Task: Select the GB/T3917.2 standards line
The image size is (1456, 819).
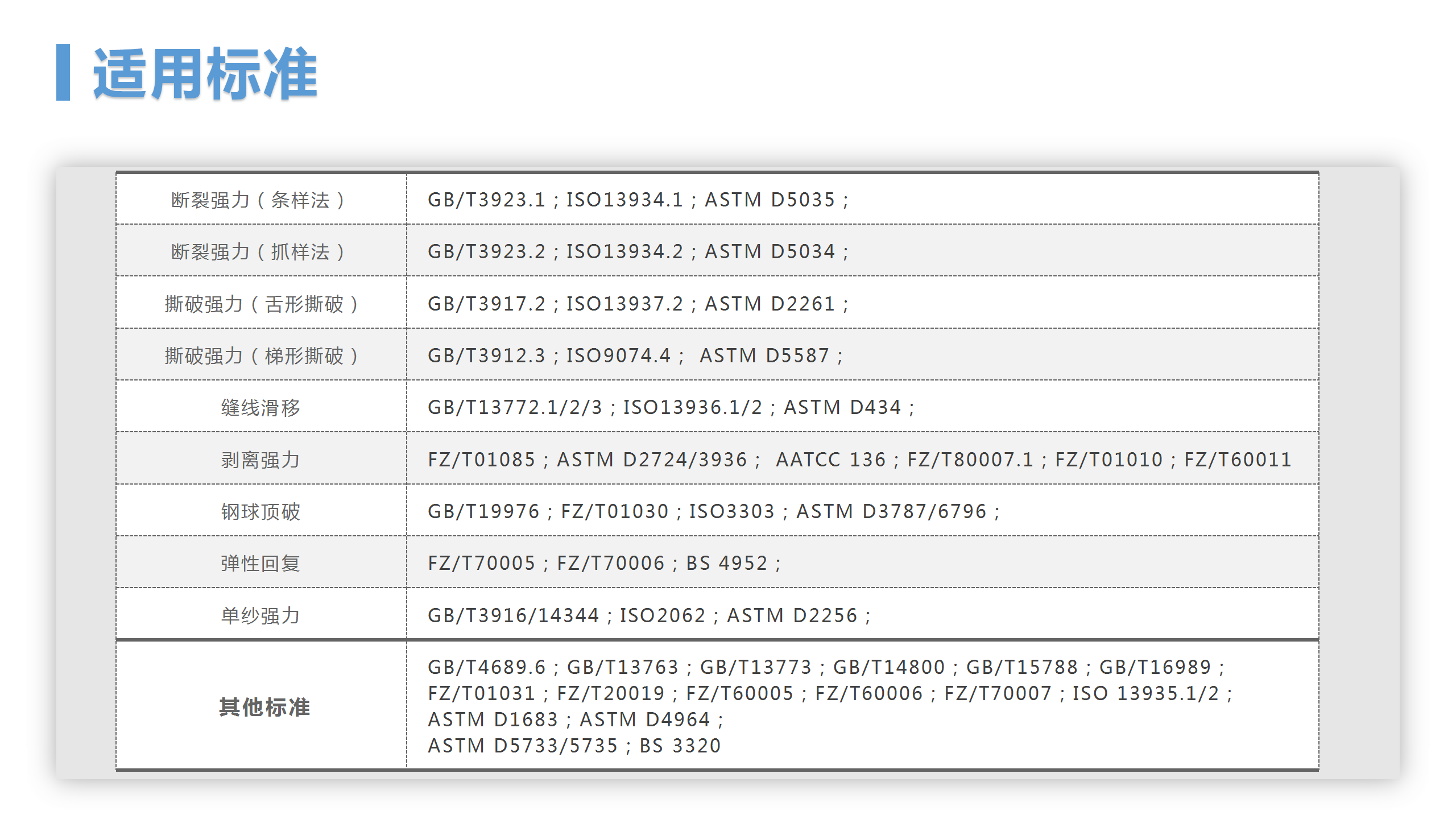Action: tap(487, 304)
